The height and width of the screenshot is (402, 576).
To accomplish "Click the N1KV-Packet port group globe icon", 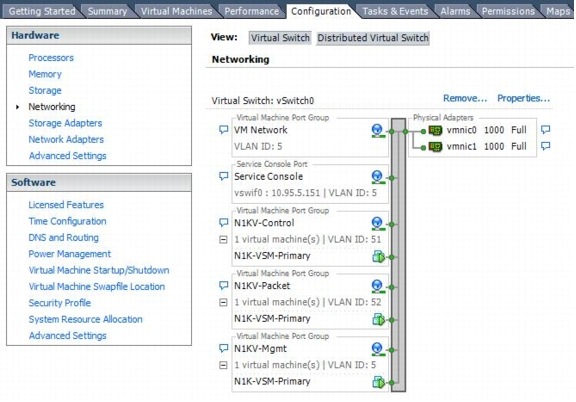I will coord(377,286).
